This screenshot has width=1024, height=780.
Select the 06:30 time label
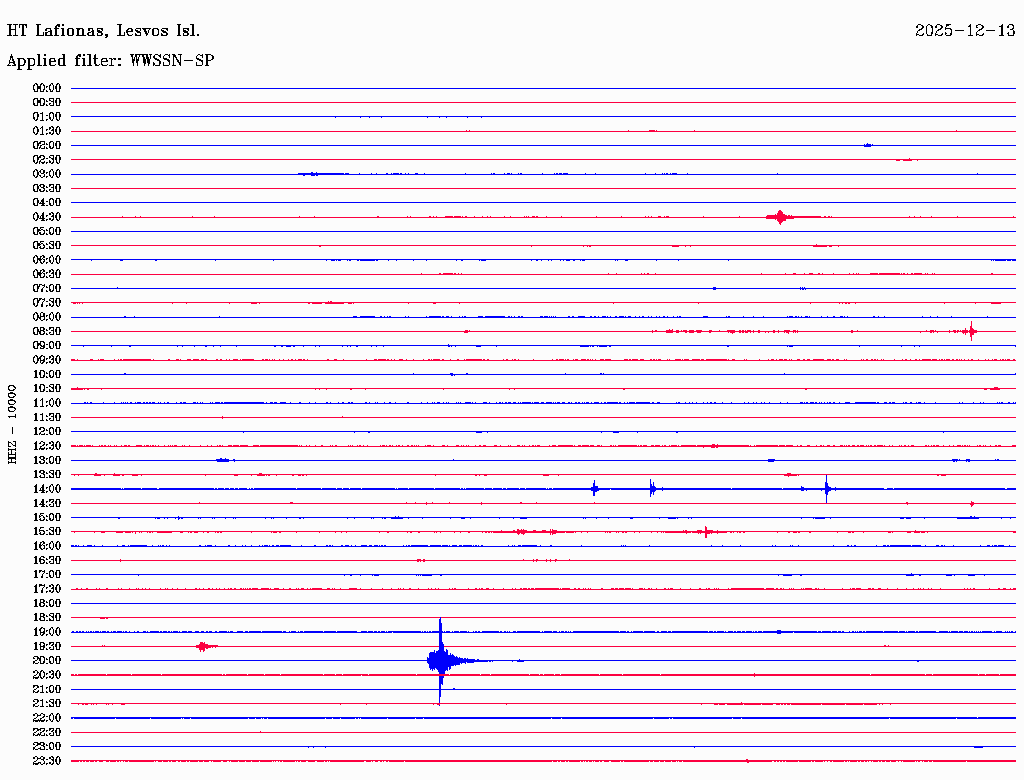(x=47, y=274)
